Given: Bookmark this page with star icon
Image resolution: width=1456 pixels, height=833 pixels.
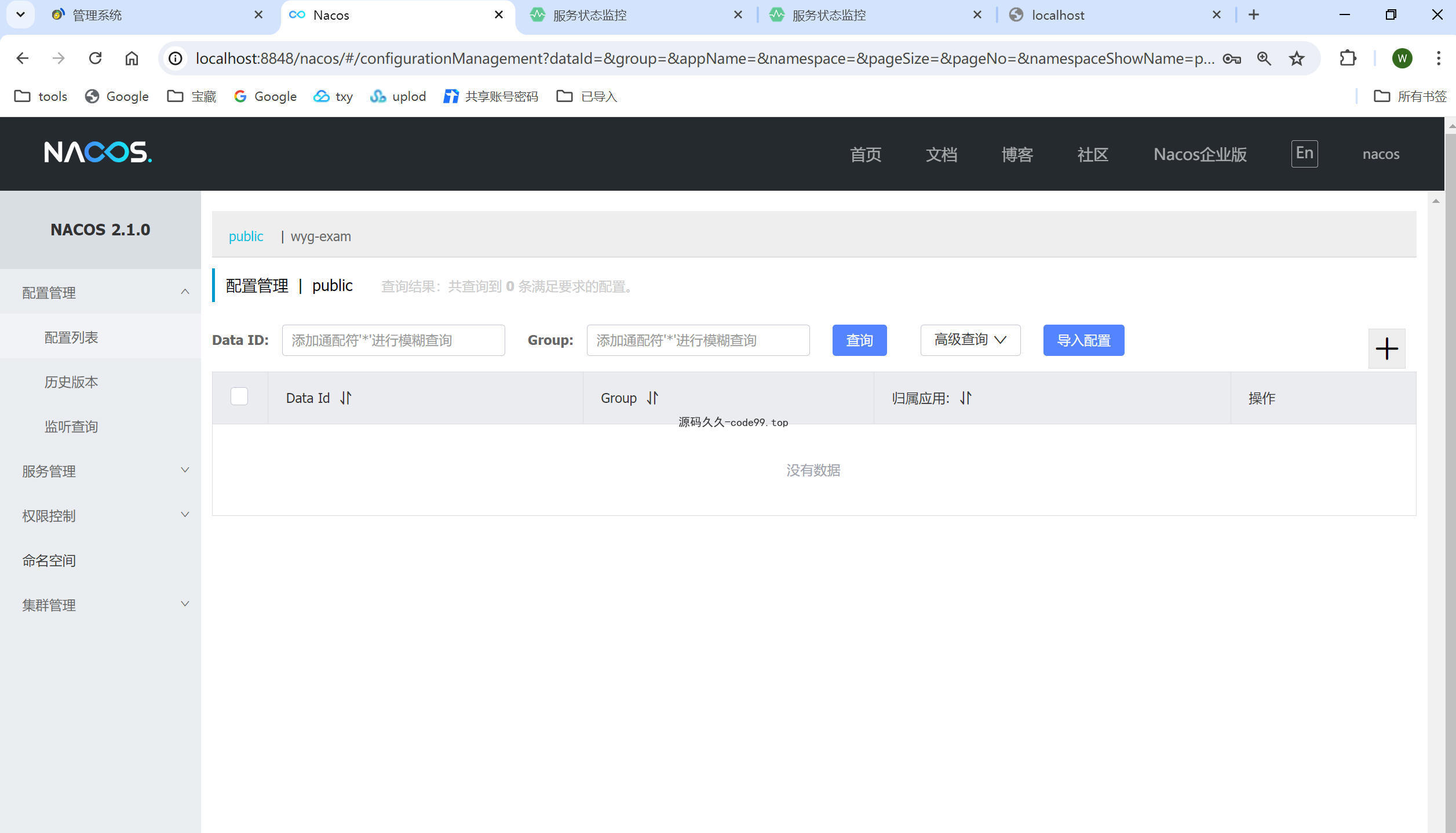Looking at the screenshot, I should (x=1297, y=59).
